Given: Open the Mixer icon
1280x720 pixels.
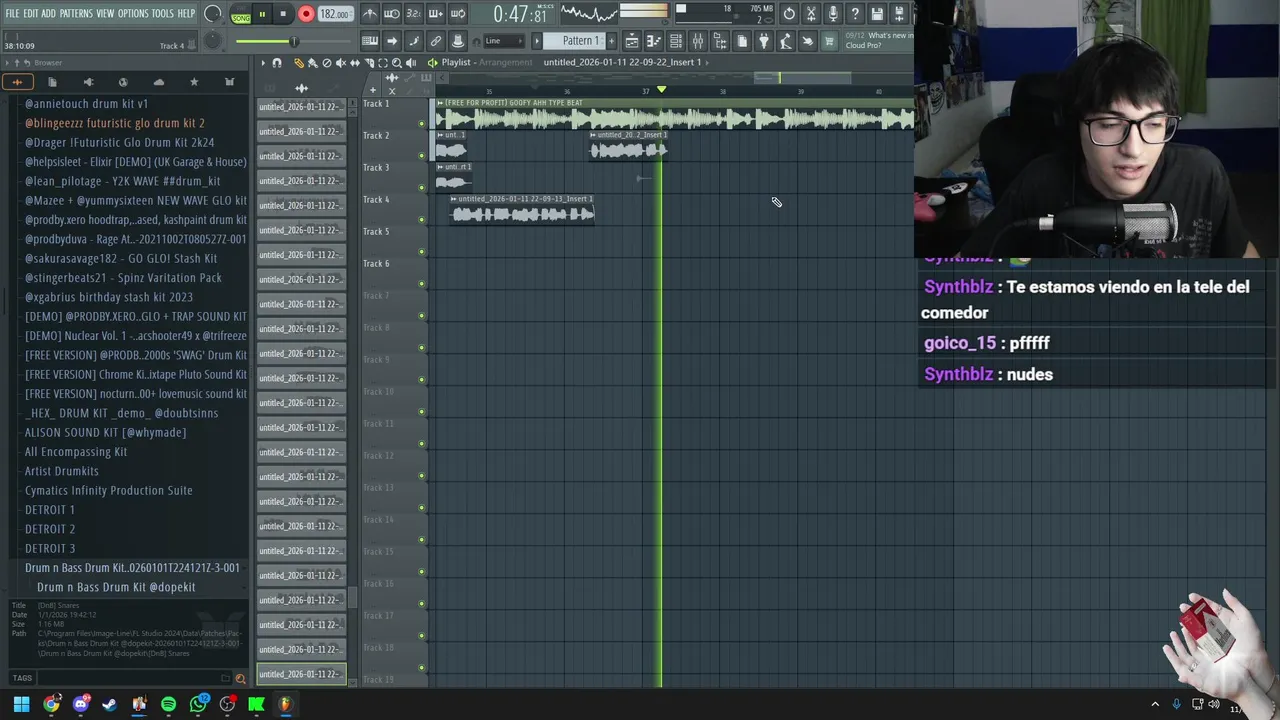Looking at the screenshot, I should point(698,41).
